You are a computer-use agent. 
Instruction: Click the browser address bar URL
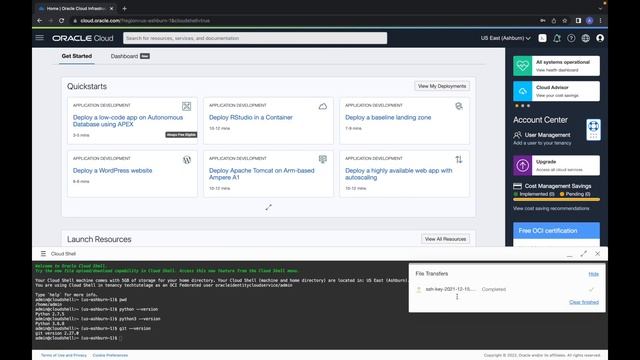tap(145, 20)
